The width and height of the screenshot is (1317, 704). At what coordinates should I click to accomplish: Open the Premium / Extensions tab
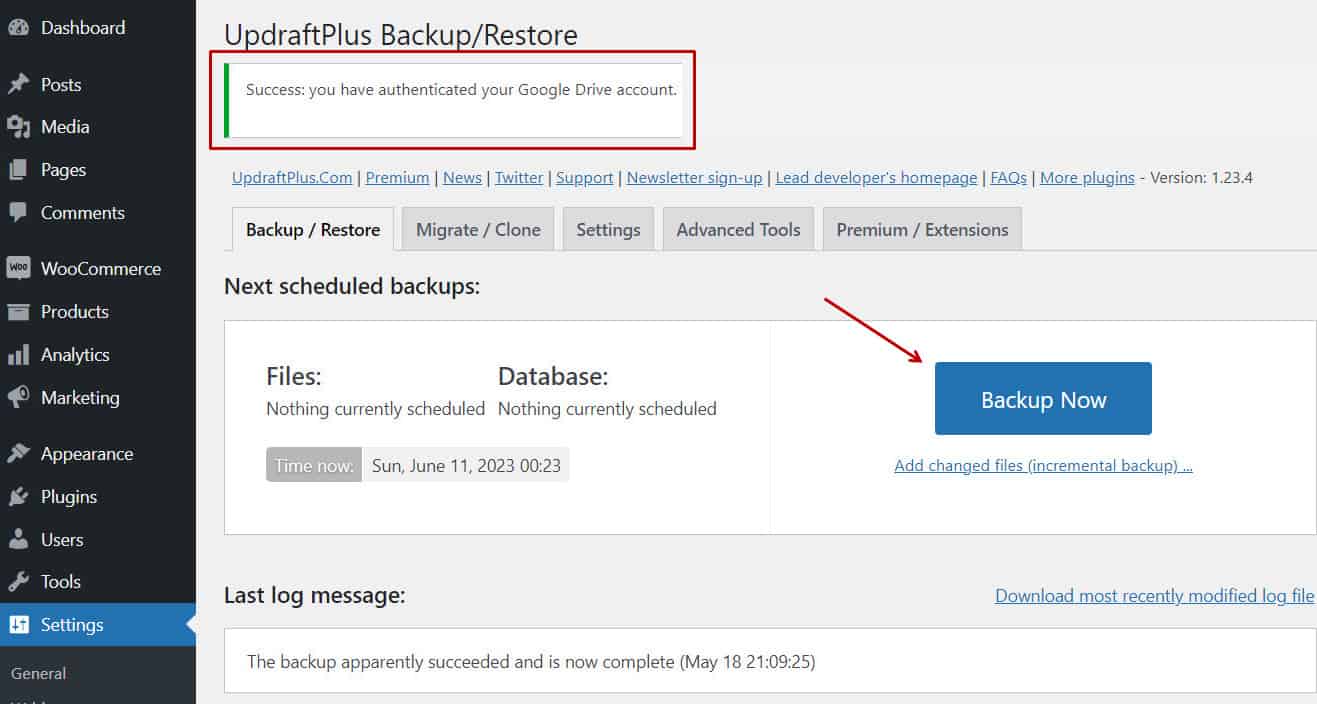922,229
